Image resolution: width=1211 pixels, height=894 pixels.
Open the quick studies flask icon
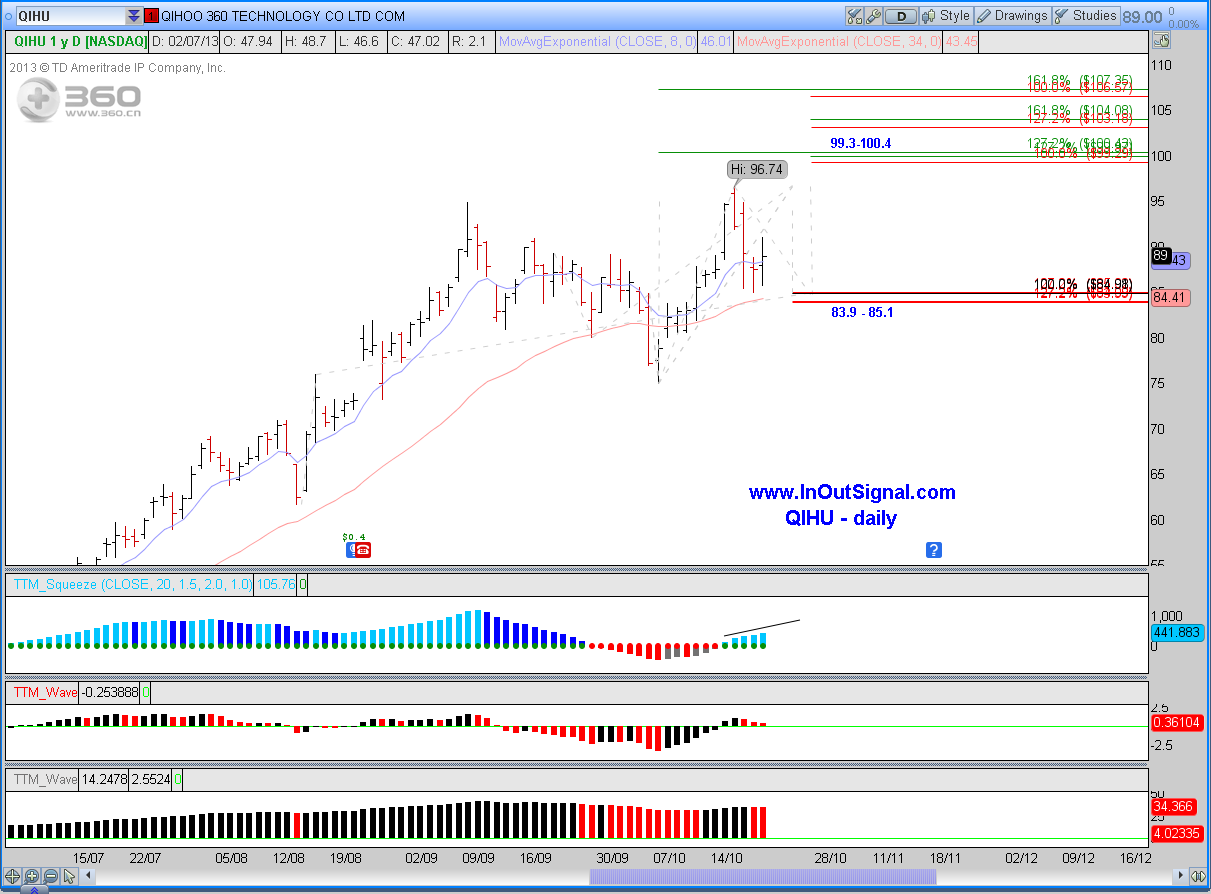854,16
